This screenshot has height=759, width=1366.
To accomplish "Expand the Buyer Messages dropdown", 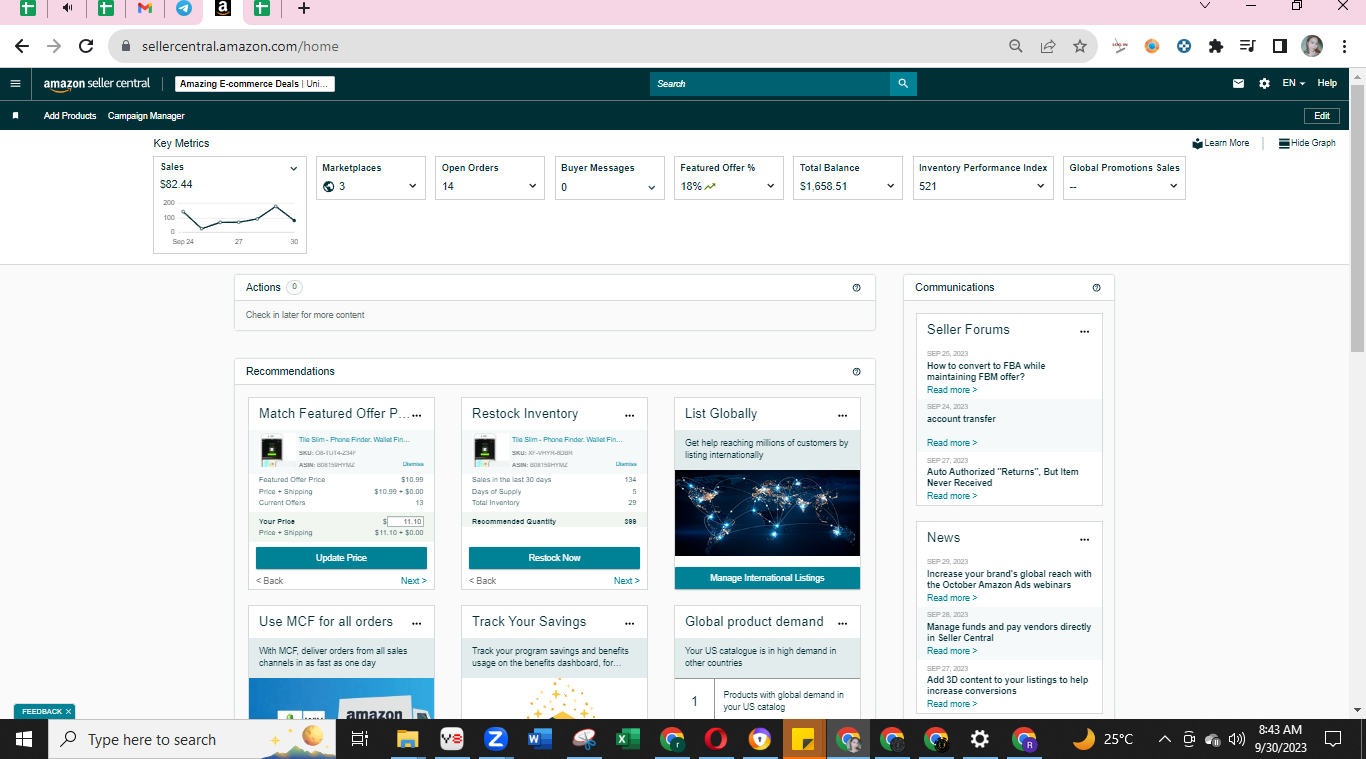I will click(652, 187).
